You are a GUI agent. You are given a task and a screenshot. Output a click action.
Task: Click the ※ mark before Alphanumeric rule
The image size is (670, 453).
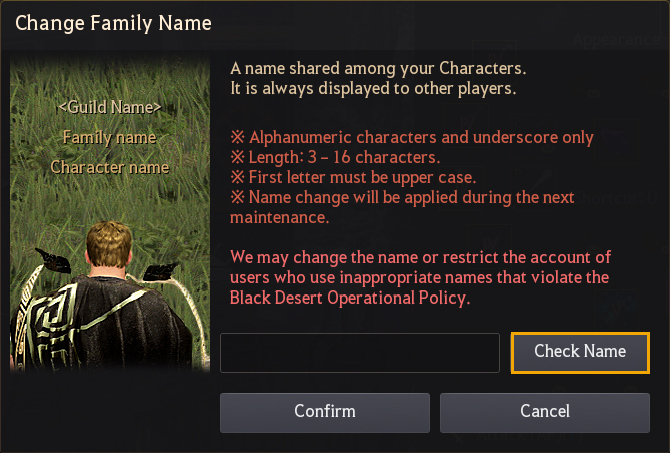(x=238, y=137)
